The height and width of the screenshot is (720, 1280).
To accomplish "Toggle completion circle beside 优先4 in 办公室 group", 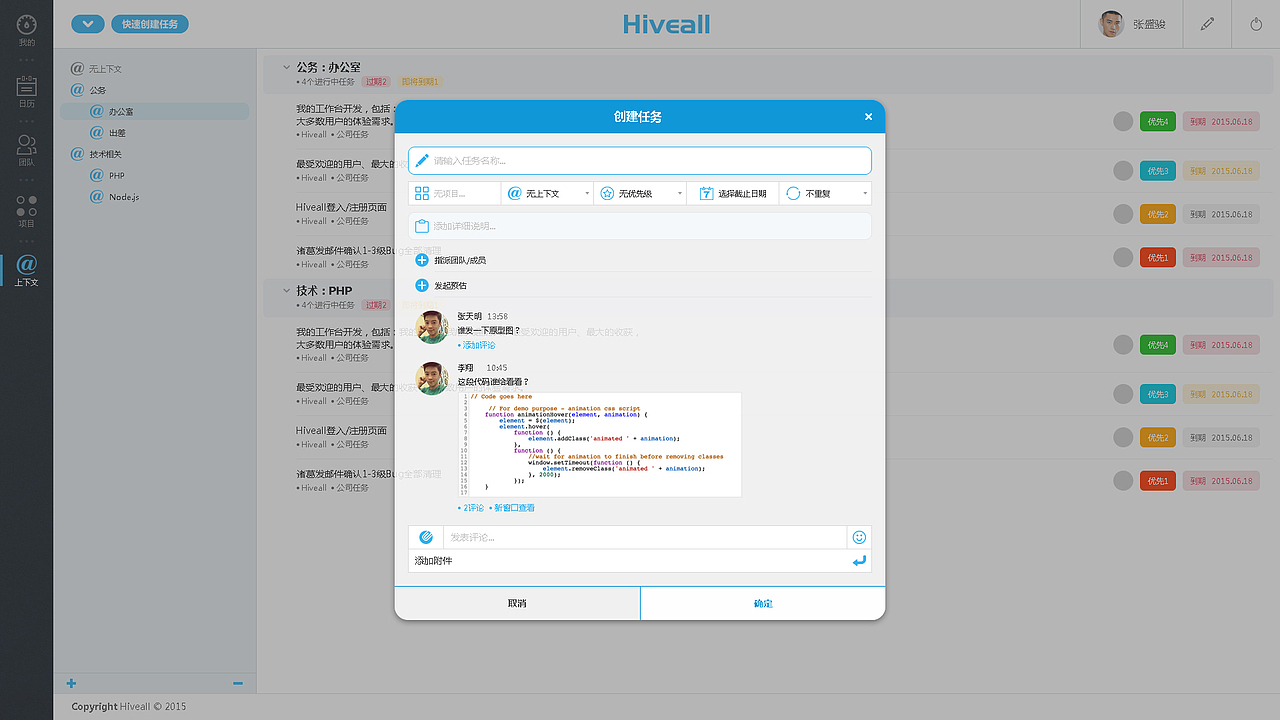I will [x=1123, y=121].
